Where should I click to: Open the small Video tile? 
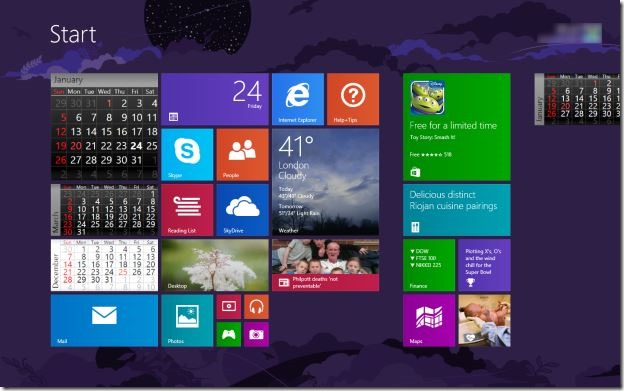pyautogui.click(x=229, y=307)
